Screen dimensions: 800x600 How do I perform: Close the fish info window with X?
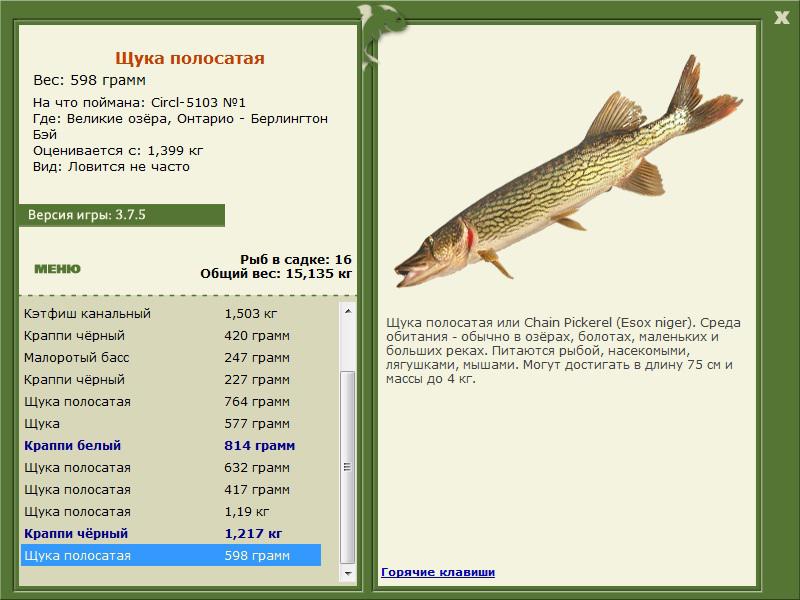[x=781, y=18]
